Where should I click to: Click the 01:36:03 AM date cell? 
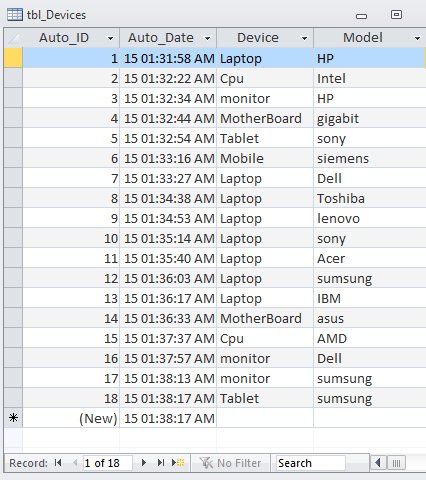click(168, 278)
